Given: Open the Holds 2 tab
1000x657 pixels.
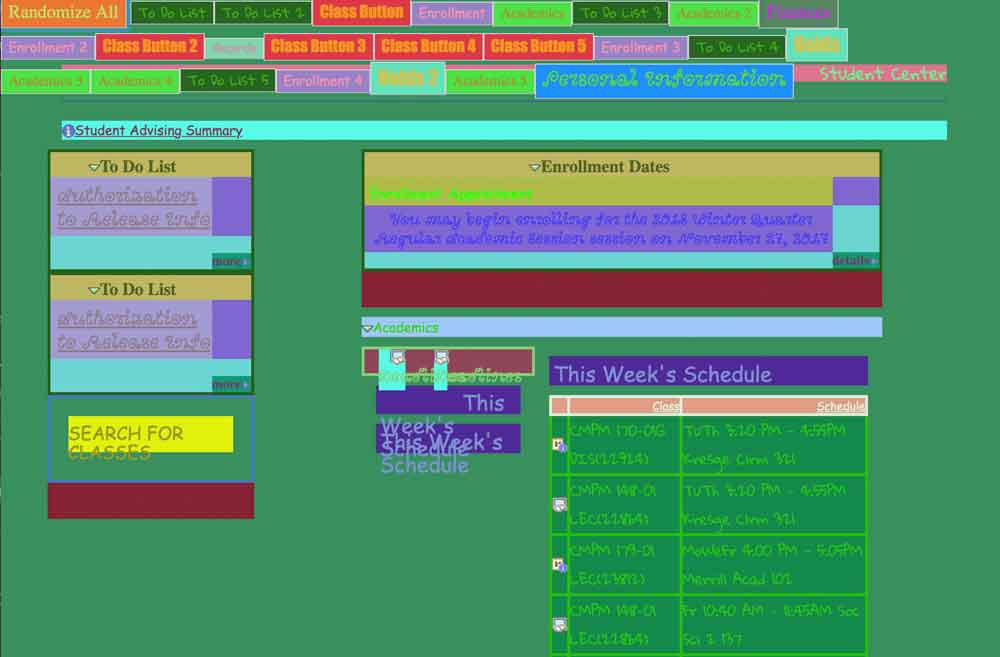Looking at the screenshot, I should [408, 78].
